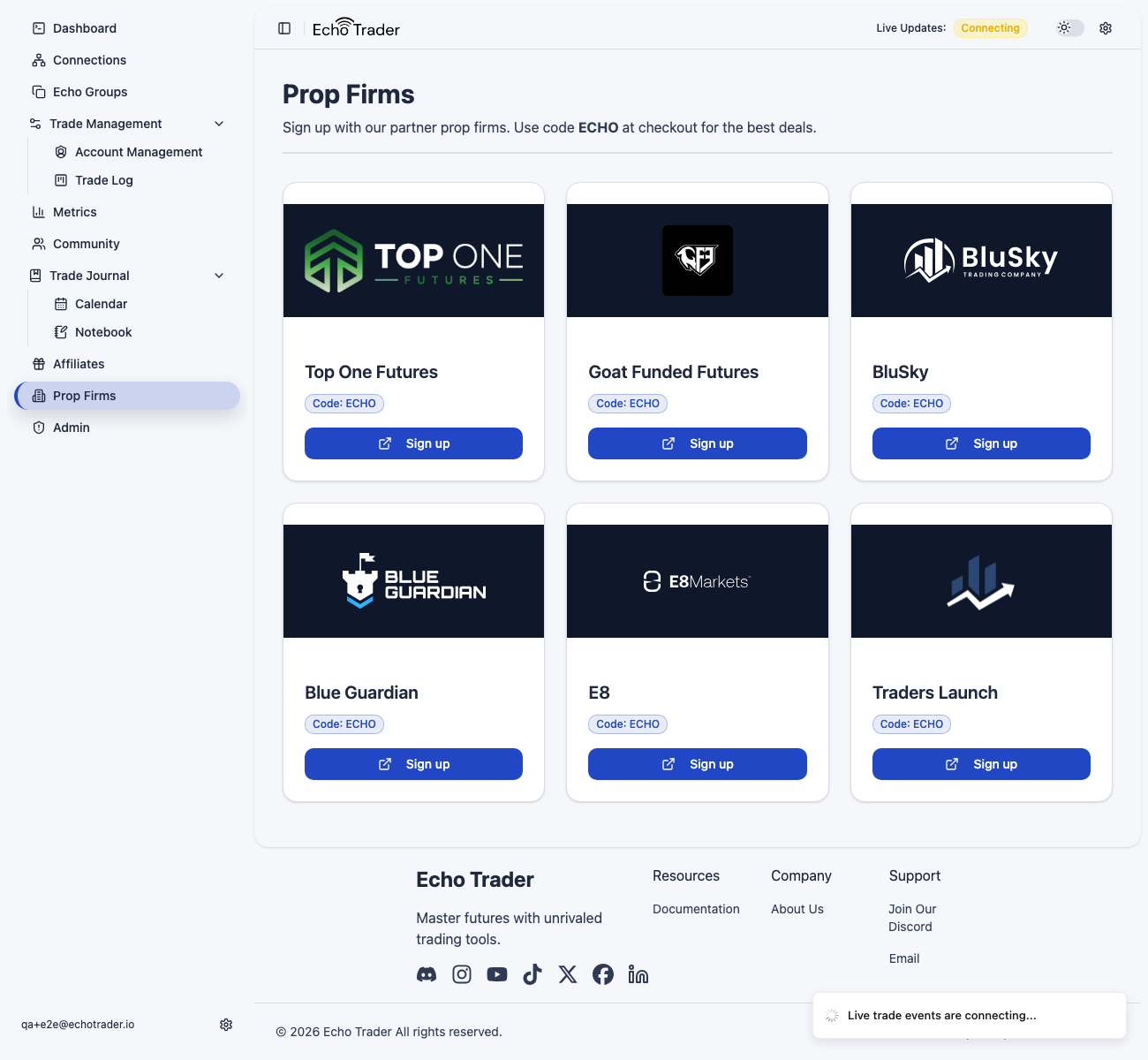The image size is (1148, 1060).
Task: Toggle the sidebar panel icon
Action: point(284,28)
